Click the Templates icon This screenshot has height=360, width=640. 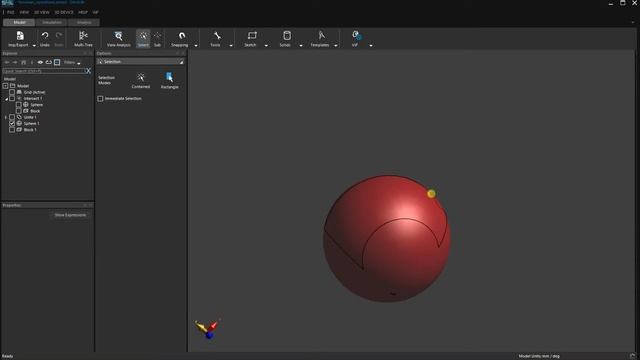point(322,36)
